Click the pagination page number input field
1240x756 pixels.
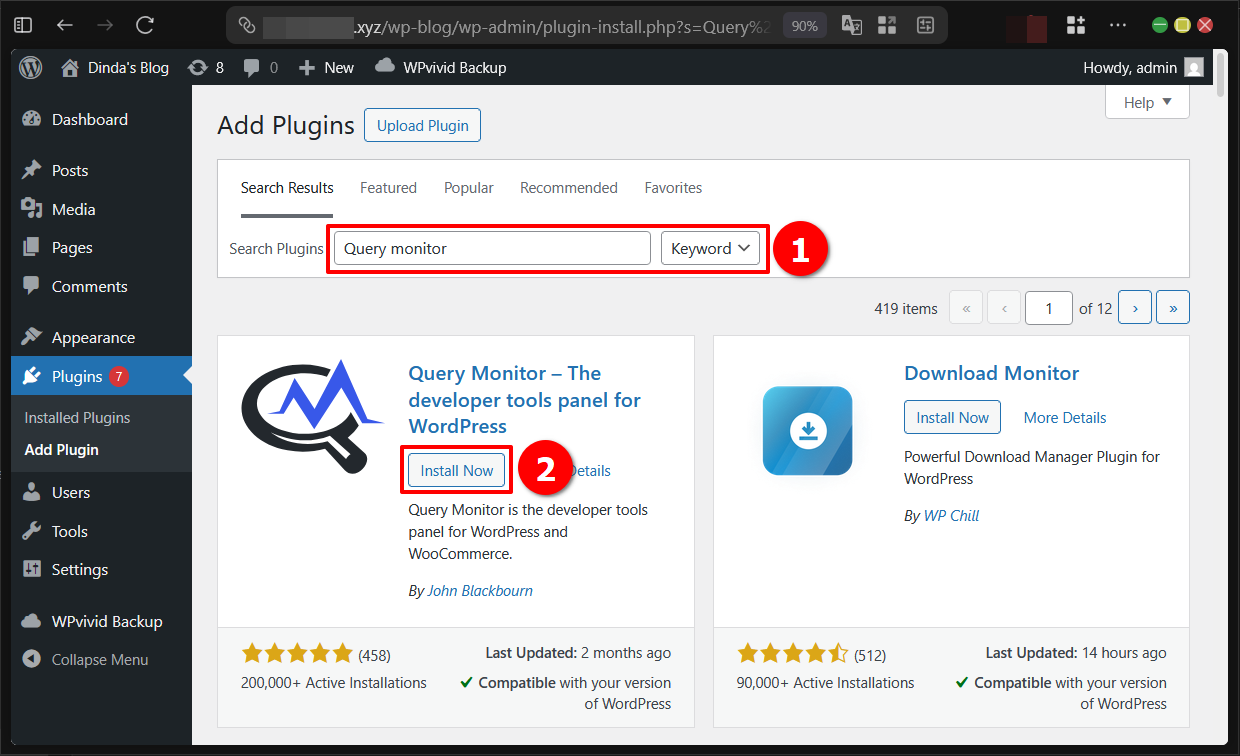pos(1048,307)
